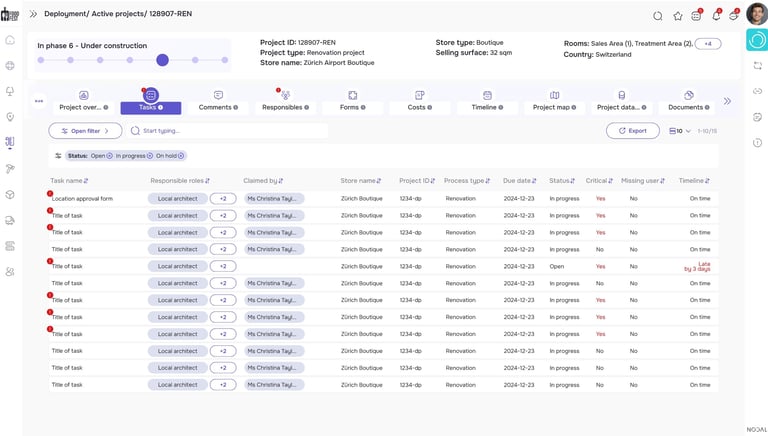Click the Export button
This screenshot has height=436, width=768.
633,131
